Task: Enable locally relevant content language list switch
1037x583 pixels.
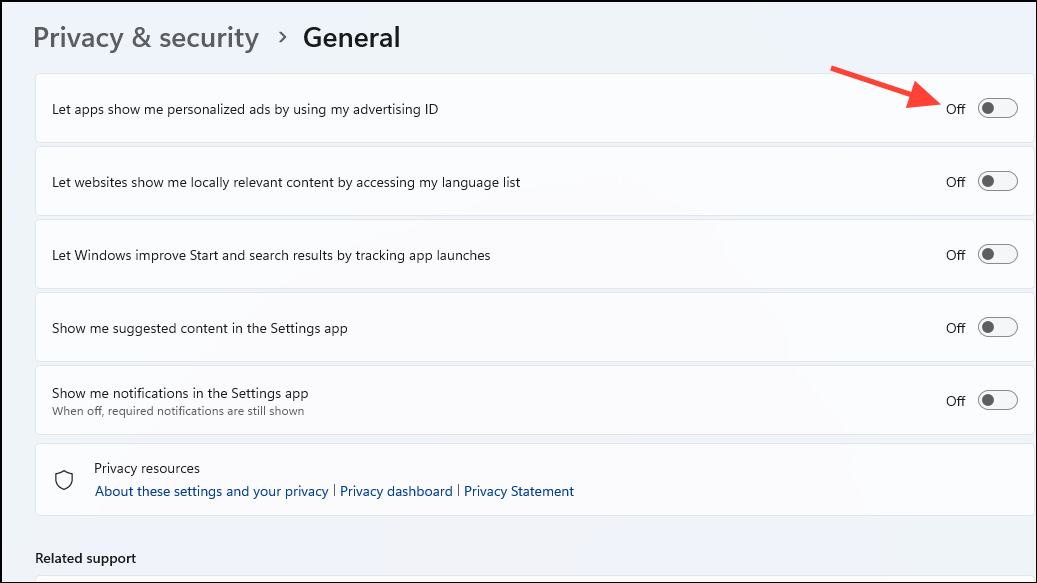Action: pyautogui.click(x=997, y=182)
